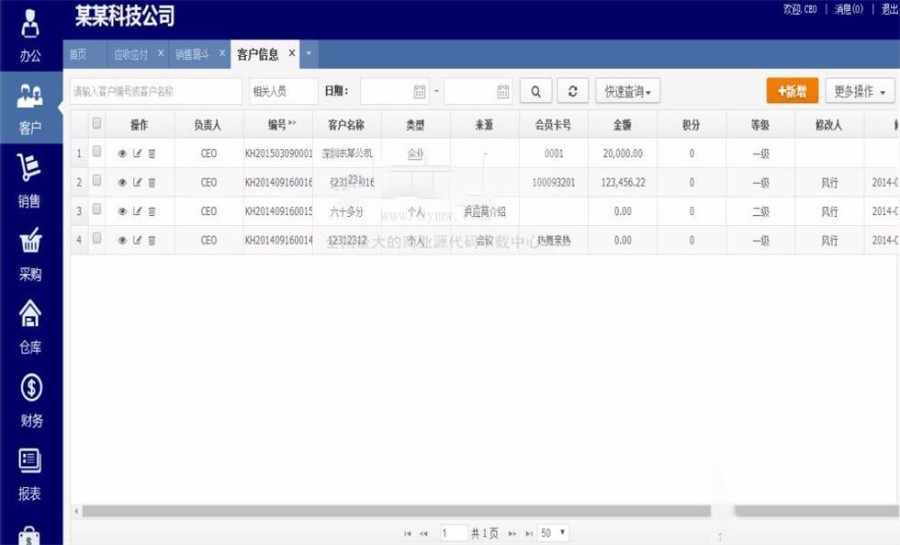Delete customer row KH201503090001
900x545 pixels.
(x=152, y=153)
